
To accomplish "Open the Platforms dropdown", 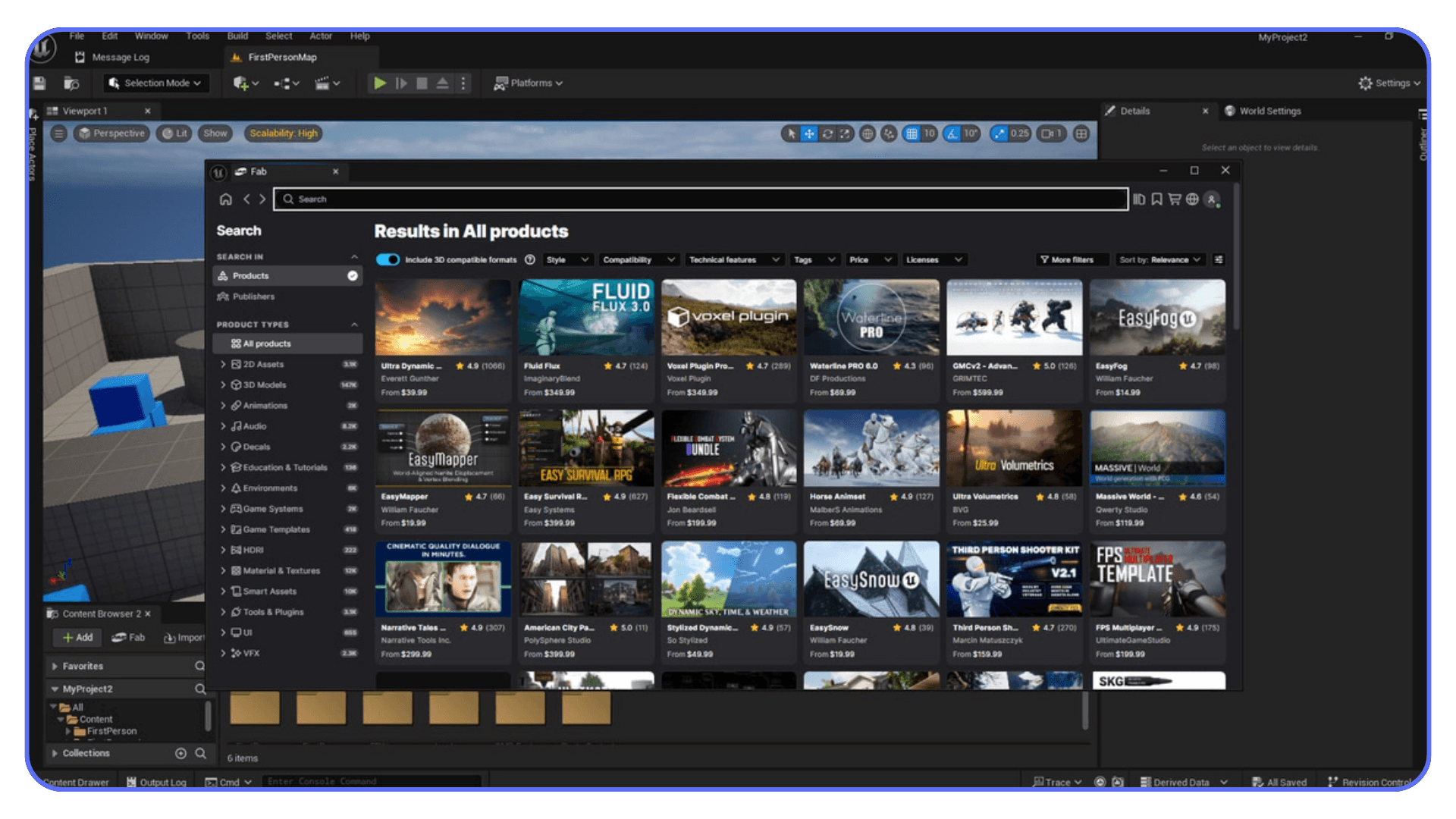I will tap(528, 83).
